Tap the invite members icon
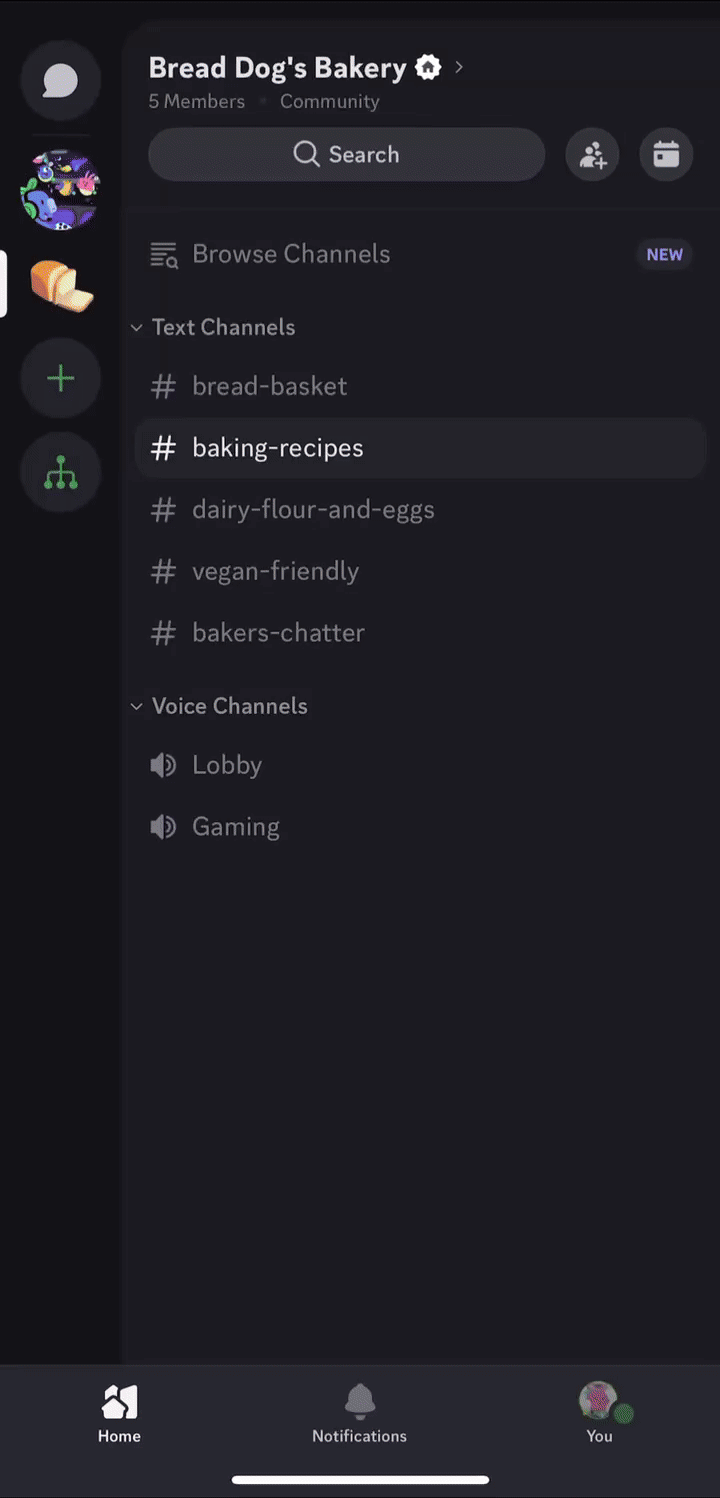This screenshot has width=720, height=1498. (592, 154)
